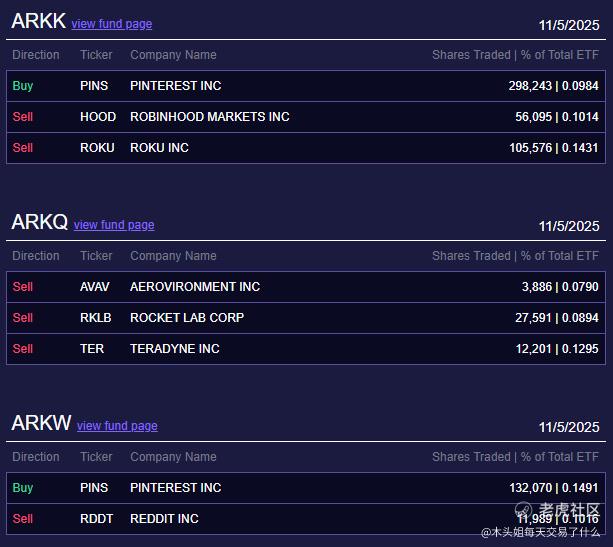Select REDDIT INC company name
The image size is (613, 547).
coord(164,519)
